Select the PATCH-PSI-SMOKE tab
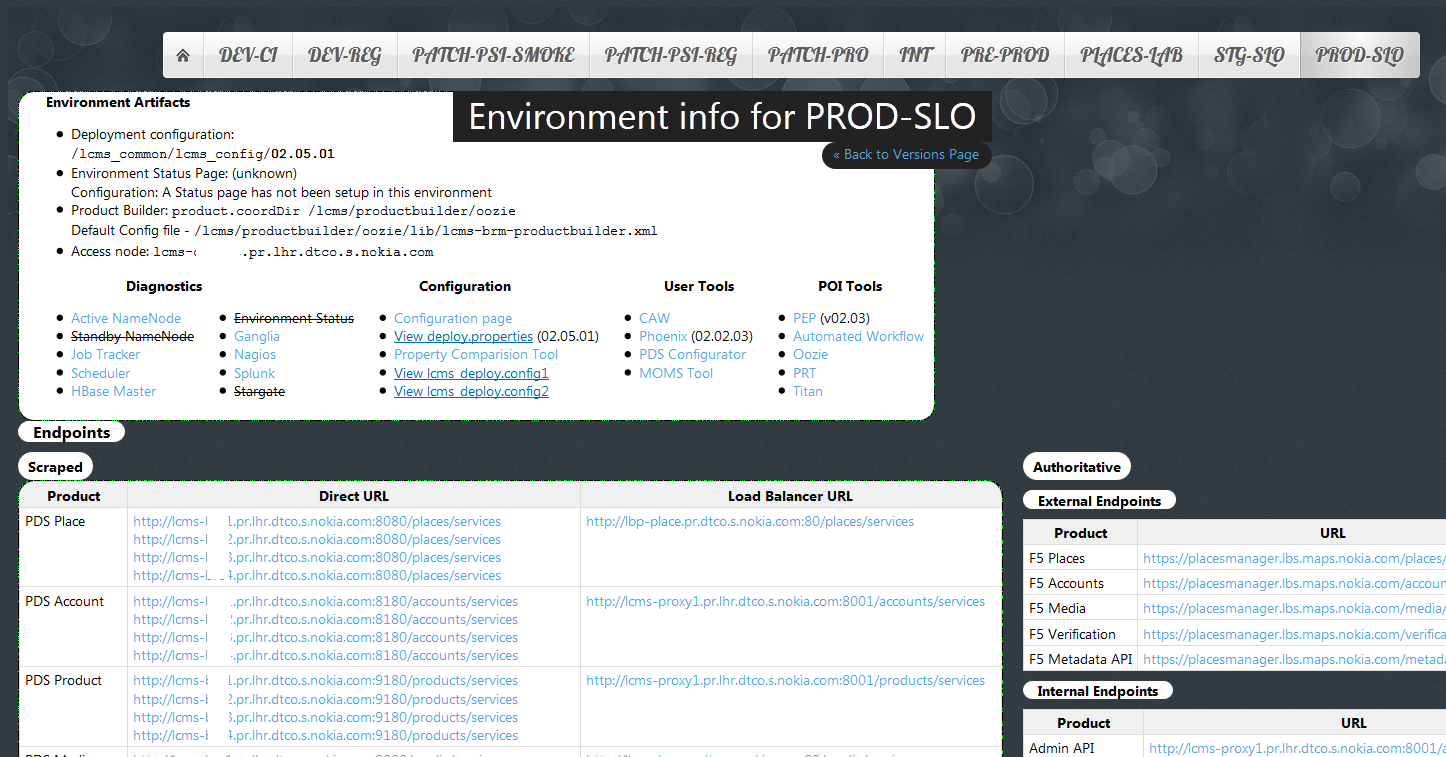Screen dimensions: 1446x757 [x=493, y=55]
